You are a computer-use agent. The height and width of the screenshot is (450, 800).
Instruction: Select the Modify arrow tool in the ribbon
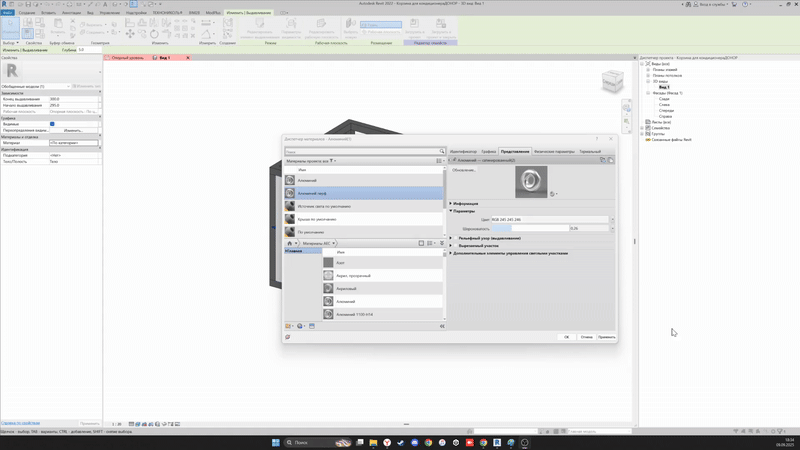[10, 28]
